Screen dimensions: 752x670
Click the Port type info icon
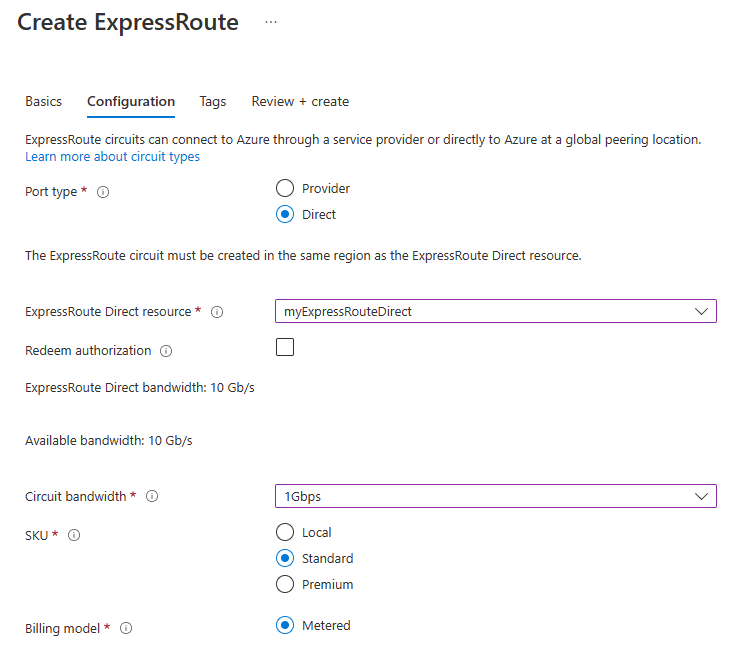click(x=103, y=192)
